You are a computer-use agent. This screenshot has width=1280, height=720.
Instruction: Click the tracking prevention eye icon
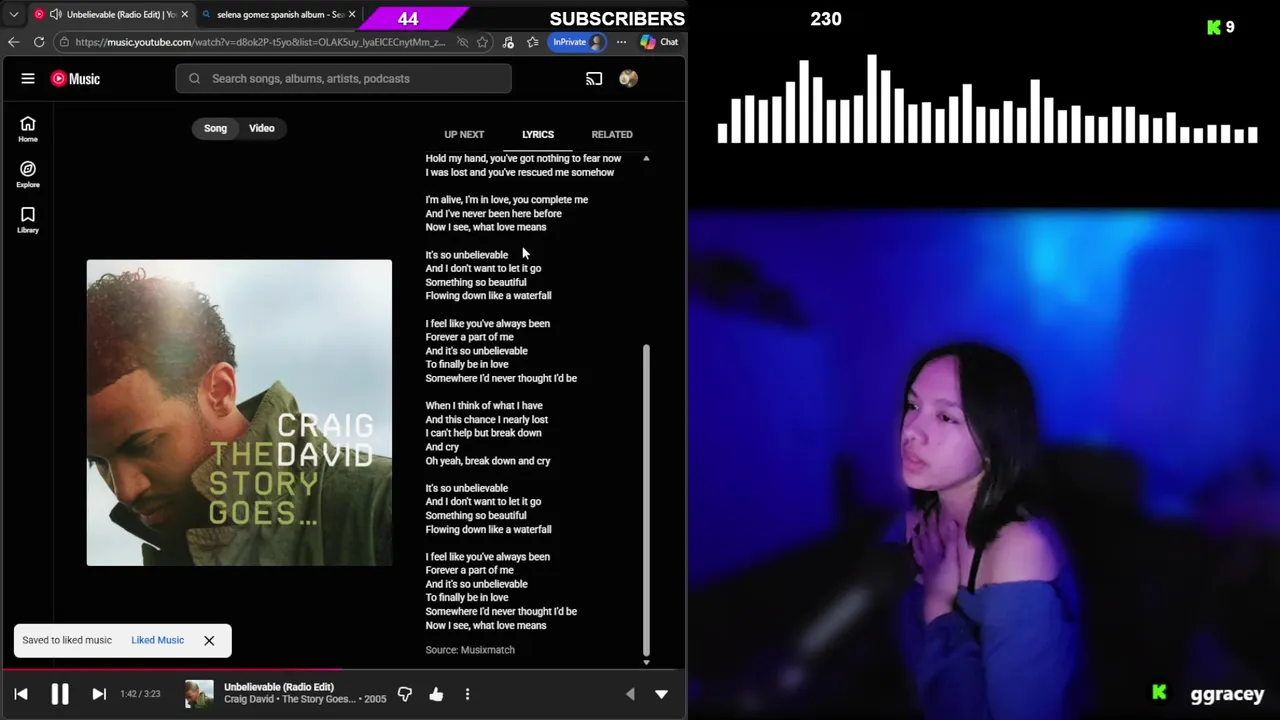pos(462,42)
